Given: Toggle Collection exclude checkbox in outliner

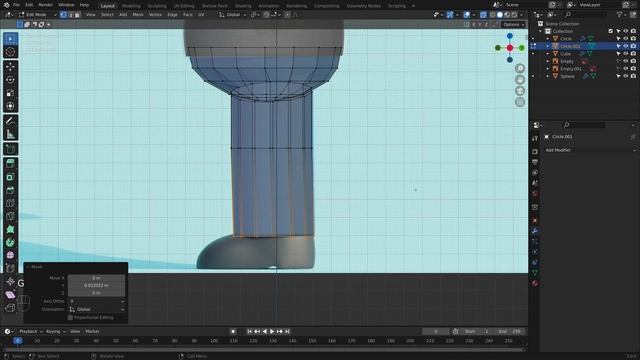Looking at the screenshot, I should click(611, 31).
